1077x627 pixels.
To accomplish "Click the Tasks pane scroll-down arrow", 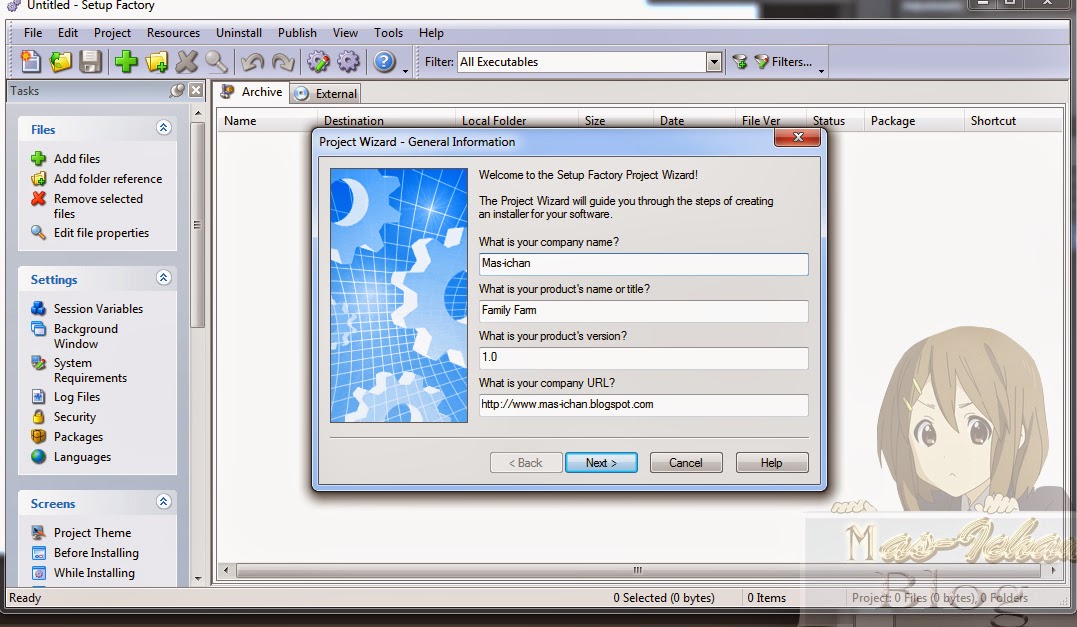I will coord(198,578).
